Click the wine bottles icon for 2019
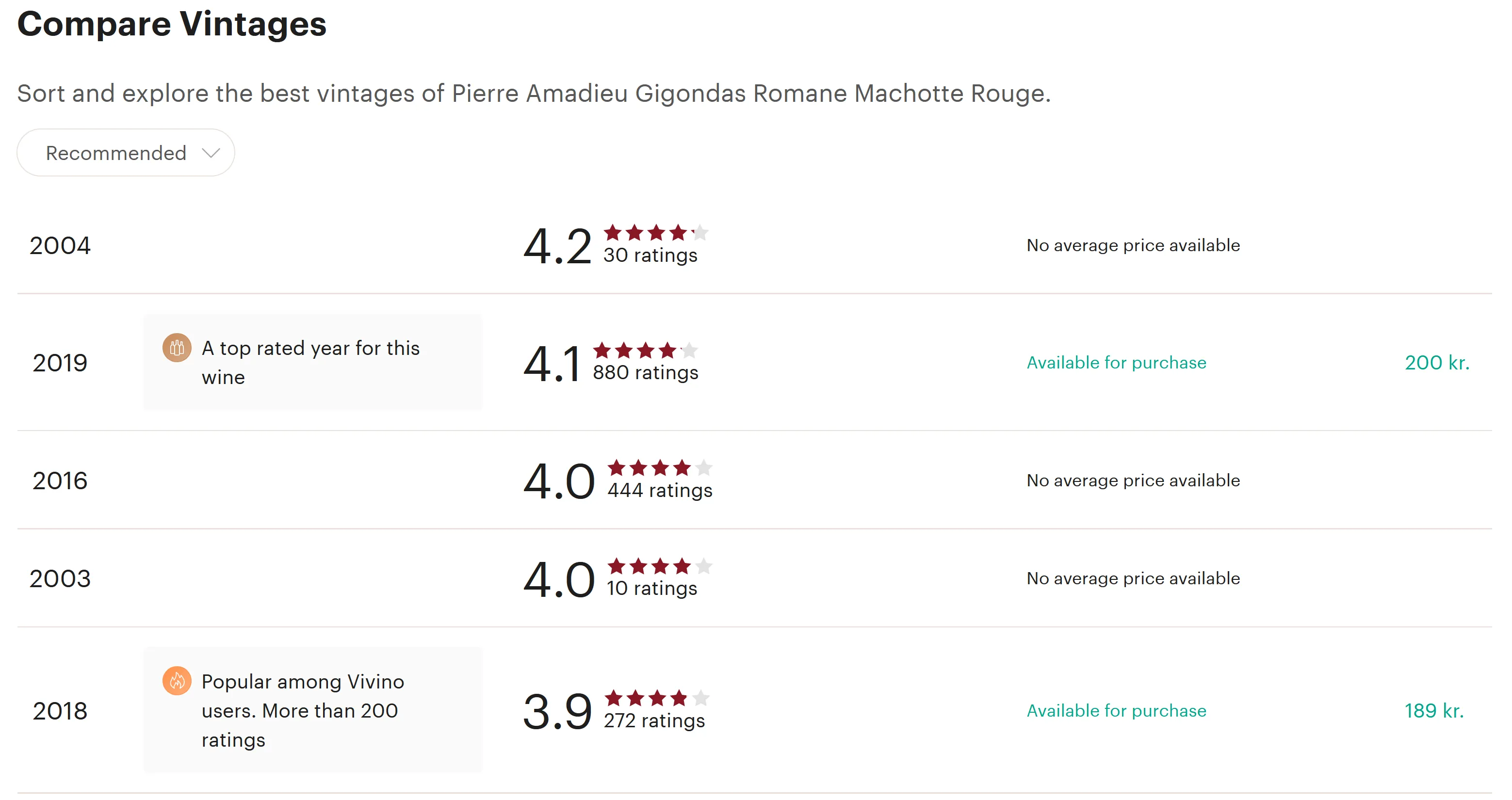This screenshot has width=1512, height=800. click(x=177, y=348)
